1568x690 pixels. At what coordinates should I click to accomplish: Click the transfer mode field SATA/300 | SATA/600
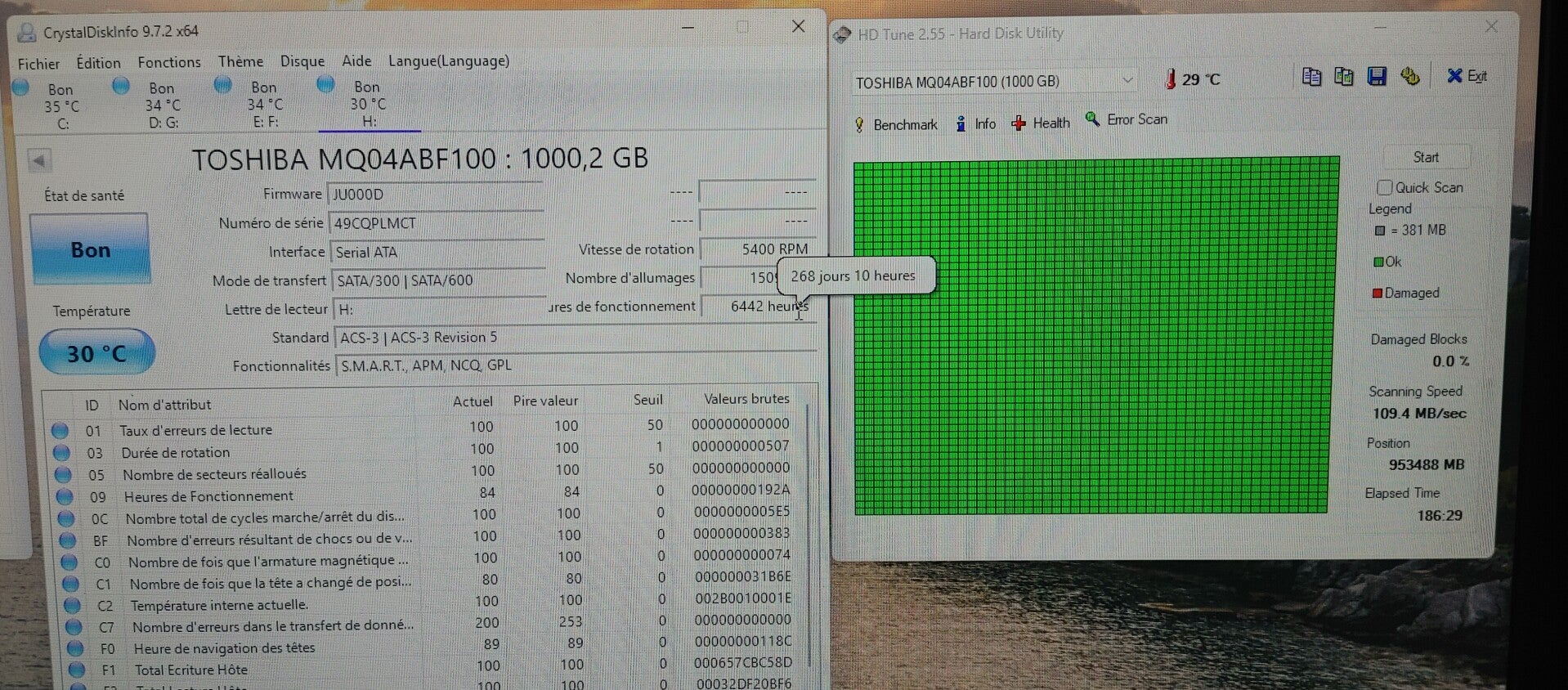click(438, 280)
